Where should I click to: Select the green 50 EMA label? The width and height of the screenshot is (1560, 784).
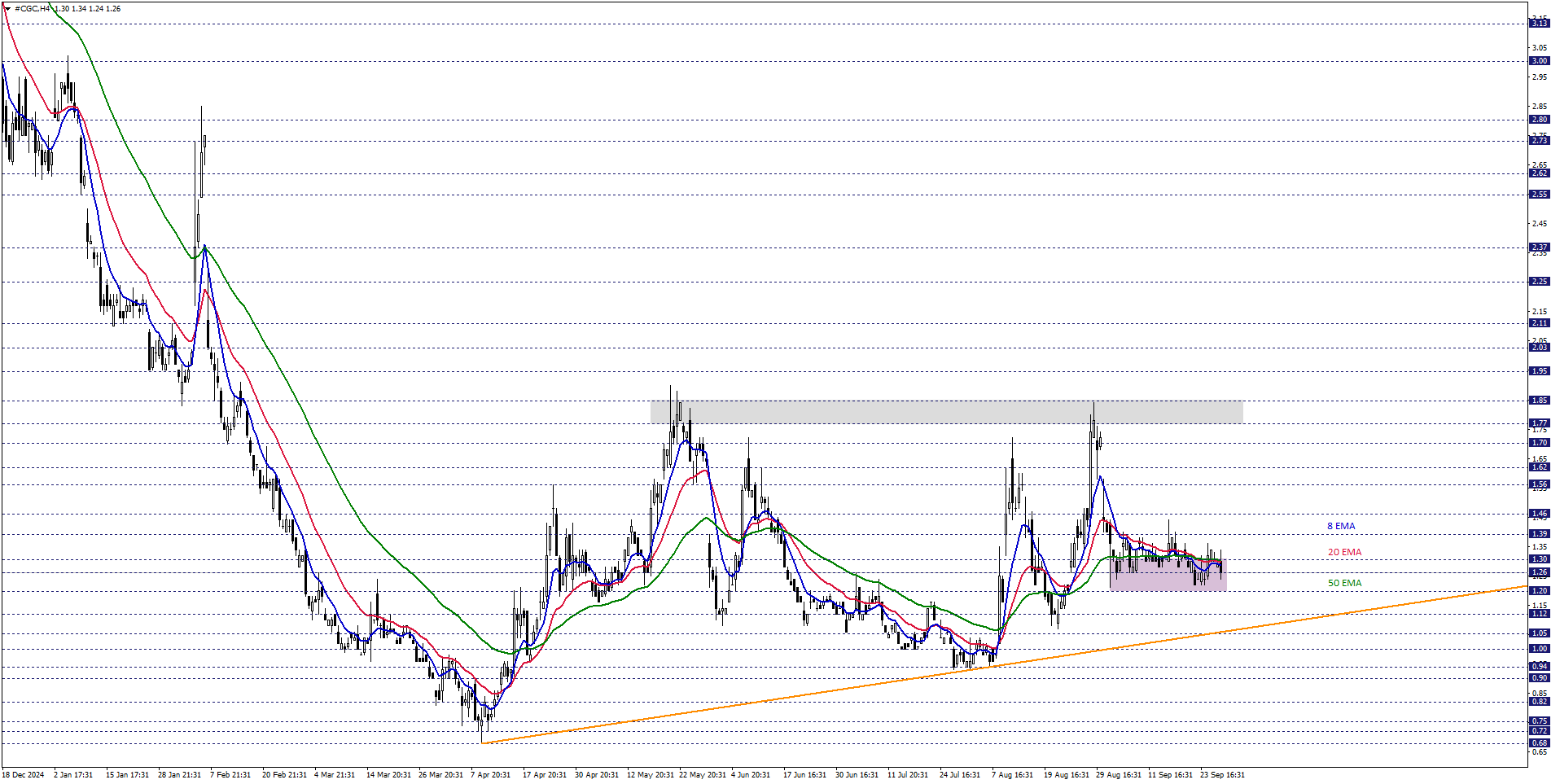1344,583
